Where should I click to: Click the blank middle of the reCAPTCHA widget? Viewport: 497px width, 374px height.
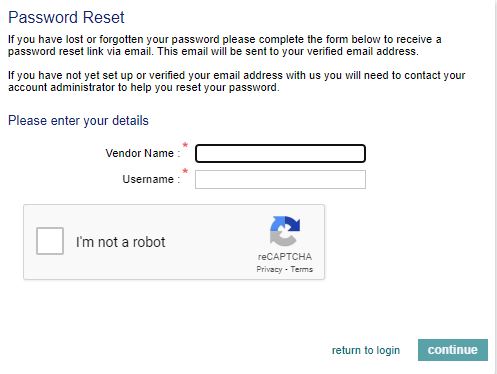point(213,242)
